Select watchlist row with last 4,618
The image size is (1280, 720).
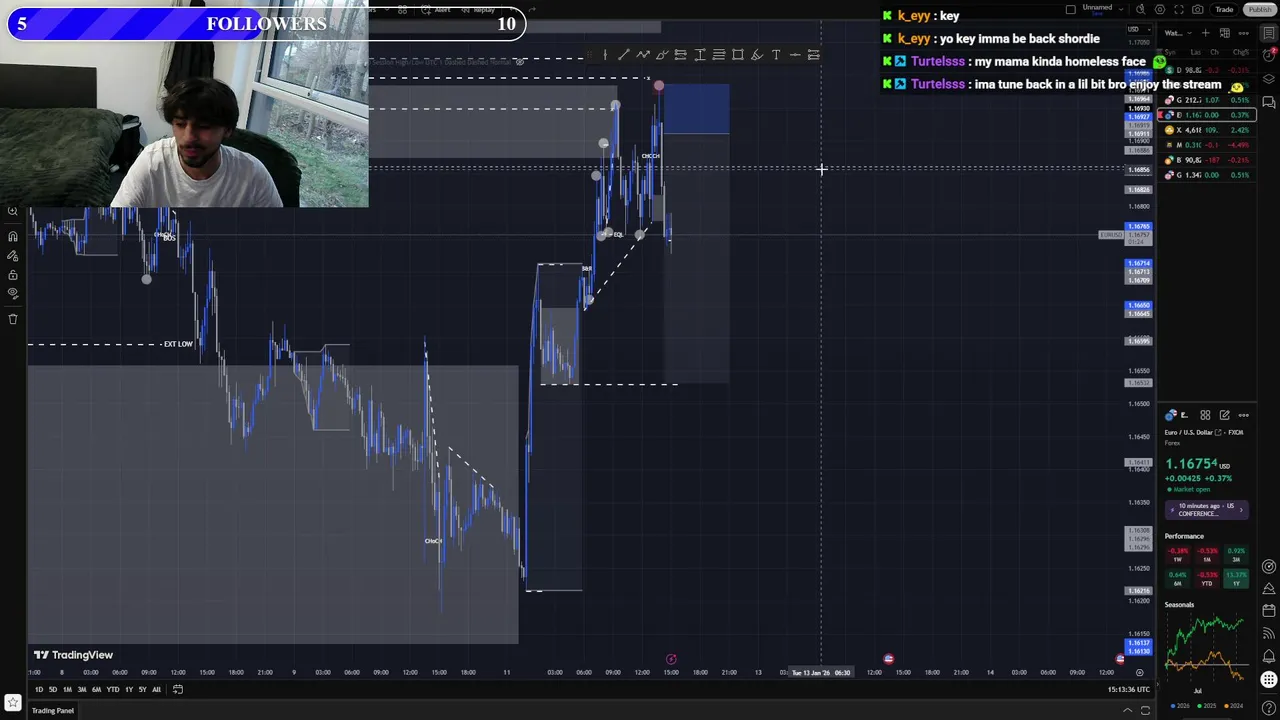1207,130
